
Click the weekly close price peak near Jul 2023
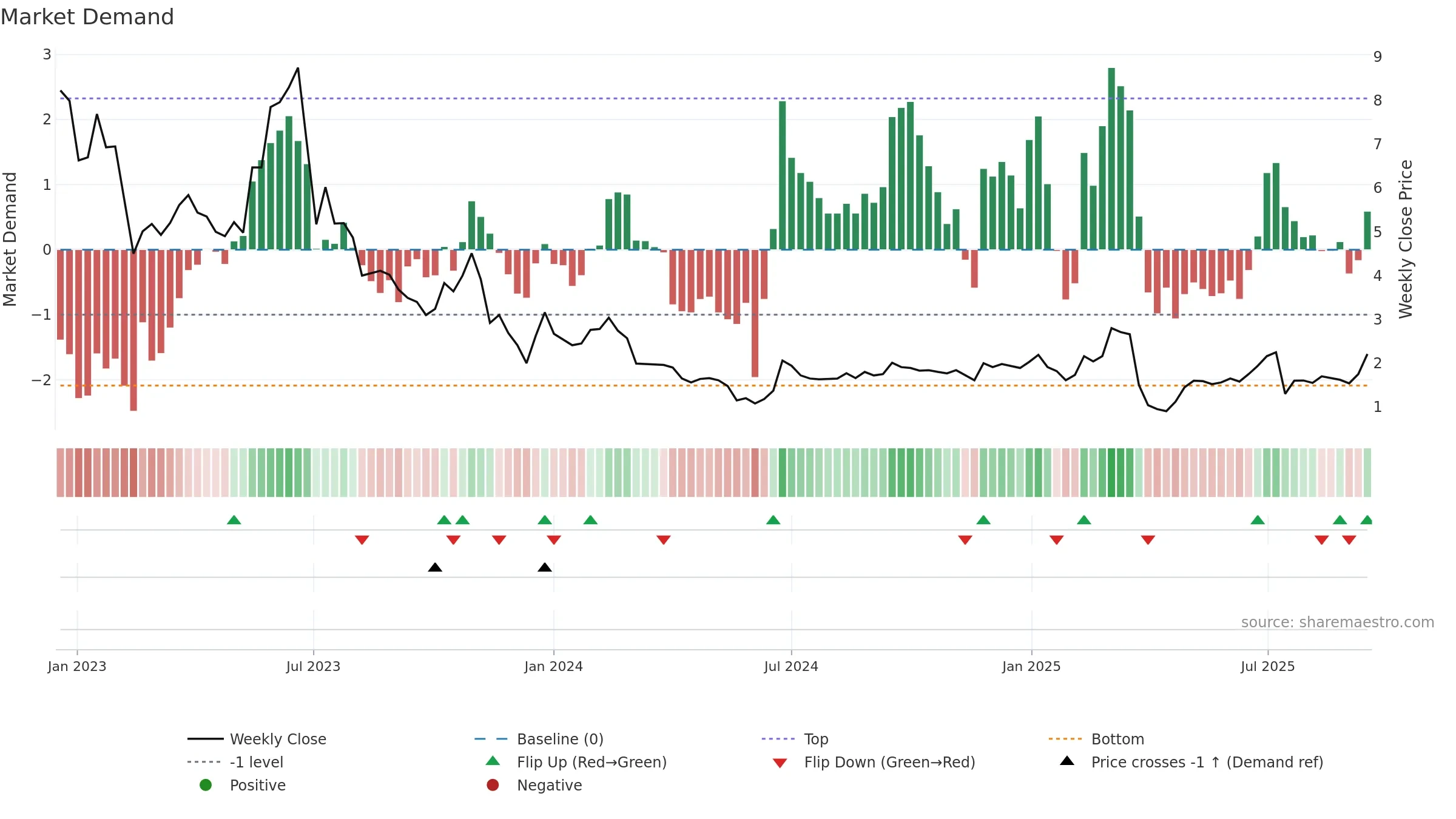click(298, 69)
